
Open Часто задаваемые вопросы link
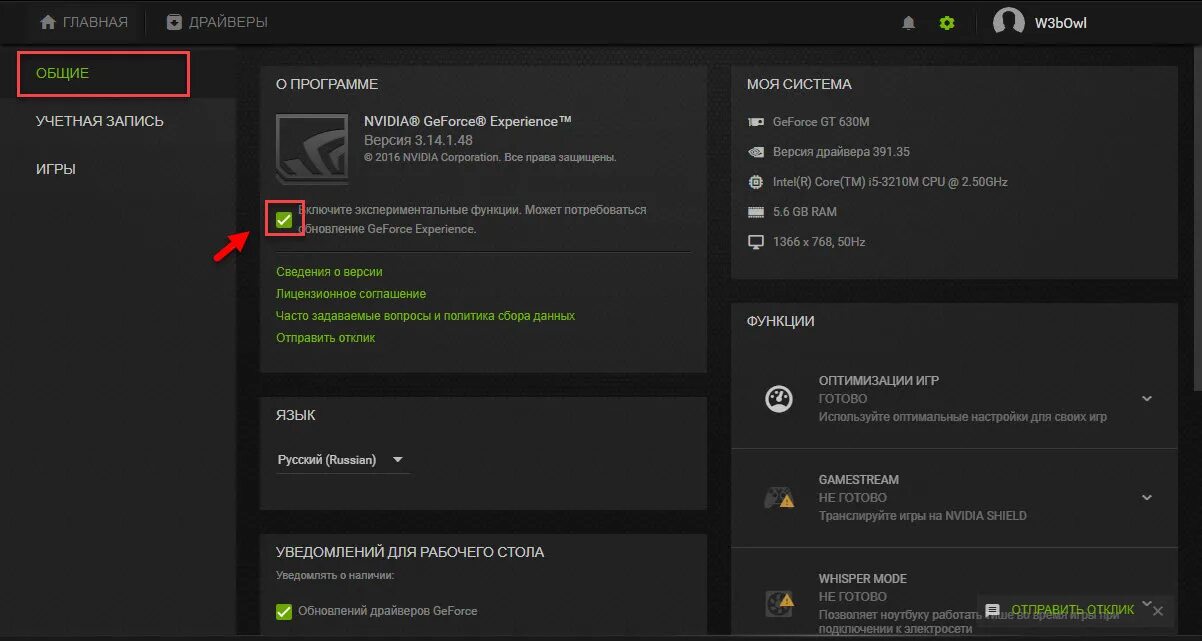(x=425, y=316)
